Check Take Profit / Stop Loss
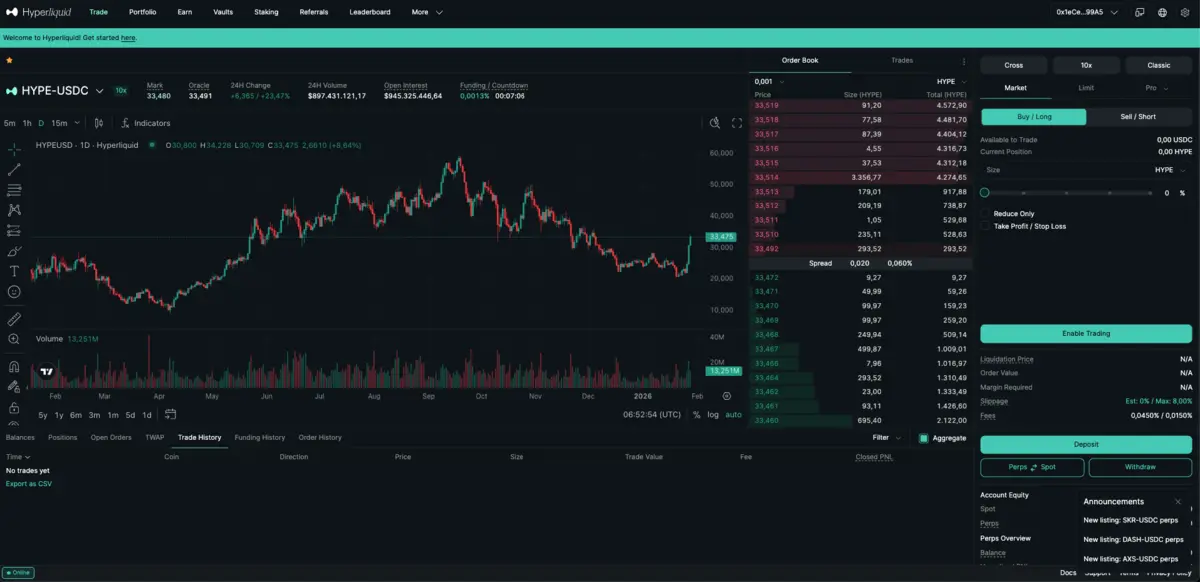Screen dimensions: 1200x582 (986, 226)
